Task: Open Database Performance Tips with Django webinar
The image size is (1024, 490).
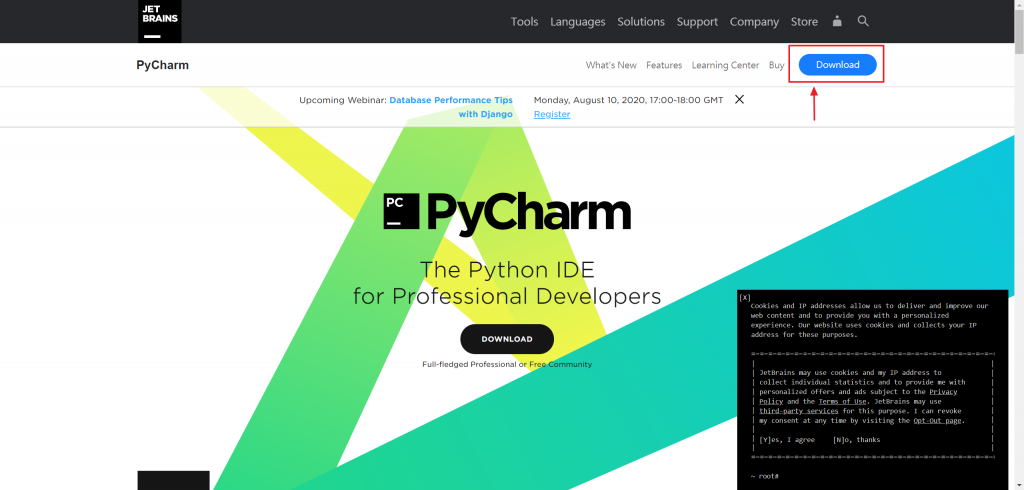Action: [x=451, y=107]
